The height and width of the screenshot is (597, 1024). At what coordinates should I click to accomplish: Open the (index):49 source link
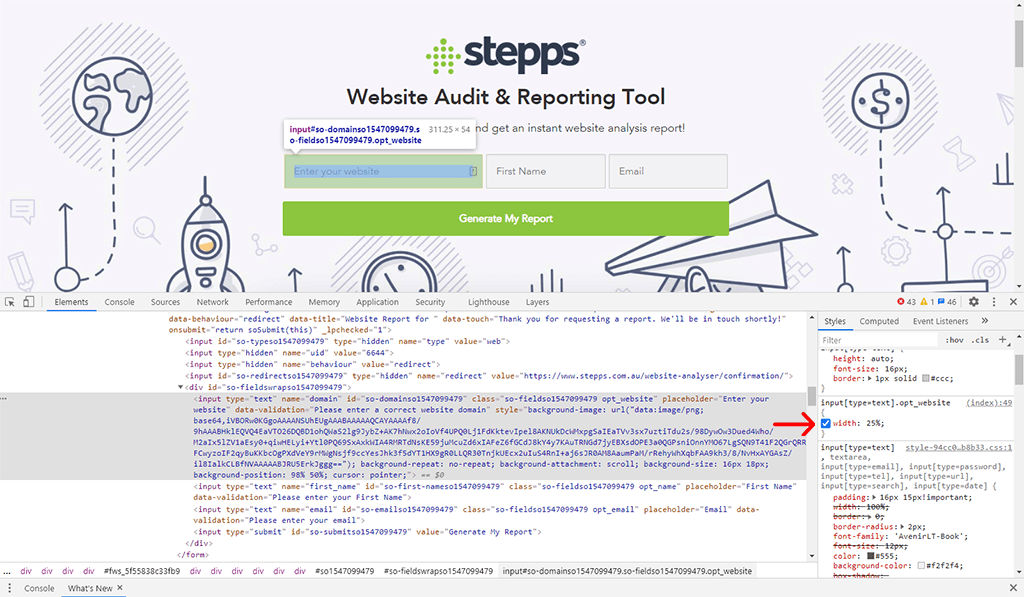(989, 403)
